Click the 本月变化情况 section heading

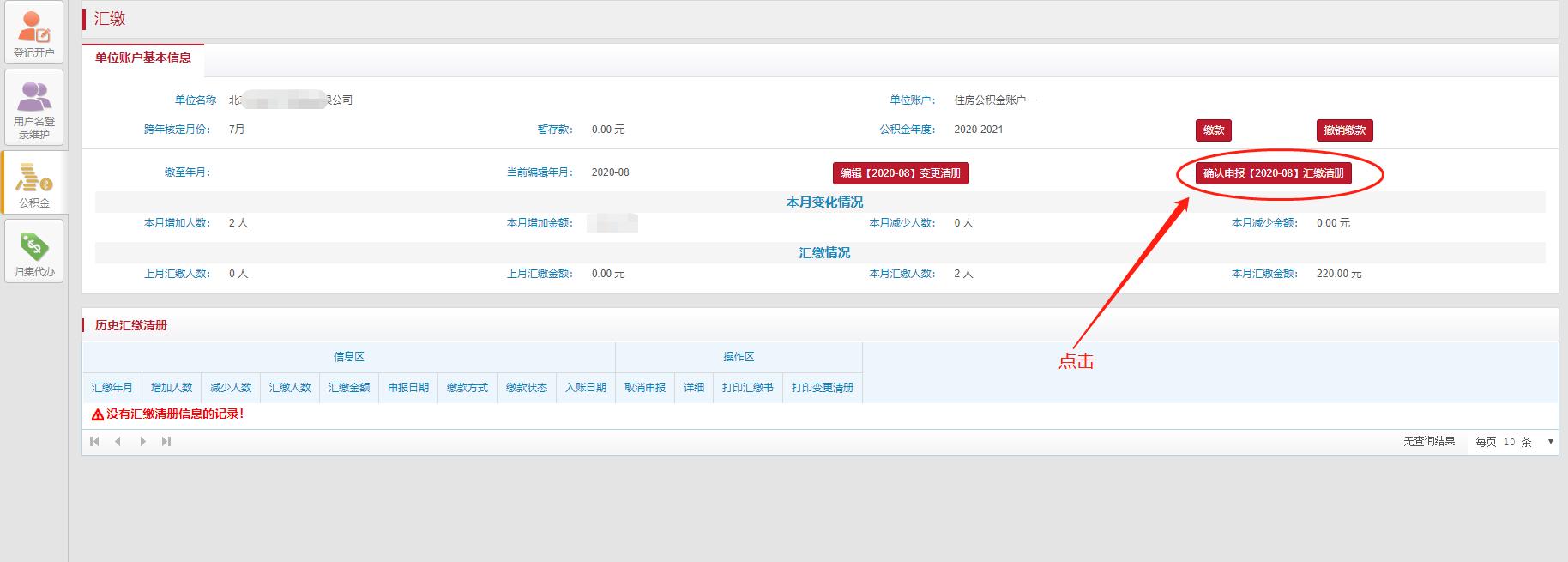[824, 202]
